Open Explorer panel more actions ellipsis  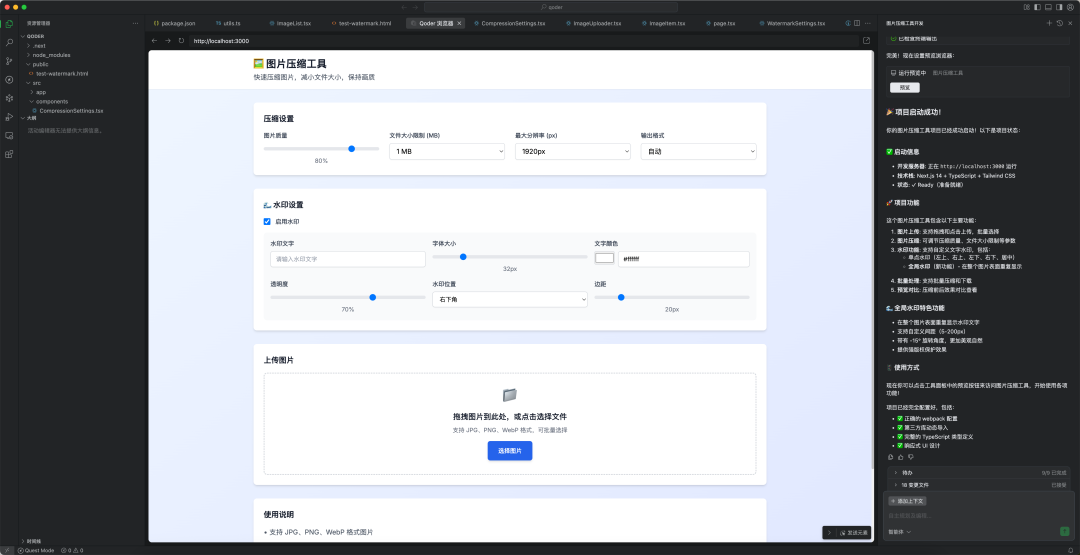tap(135, 23)
